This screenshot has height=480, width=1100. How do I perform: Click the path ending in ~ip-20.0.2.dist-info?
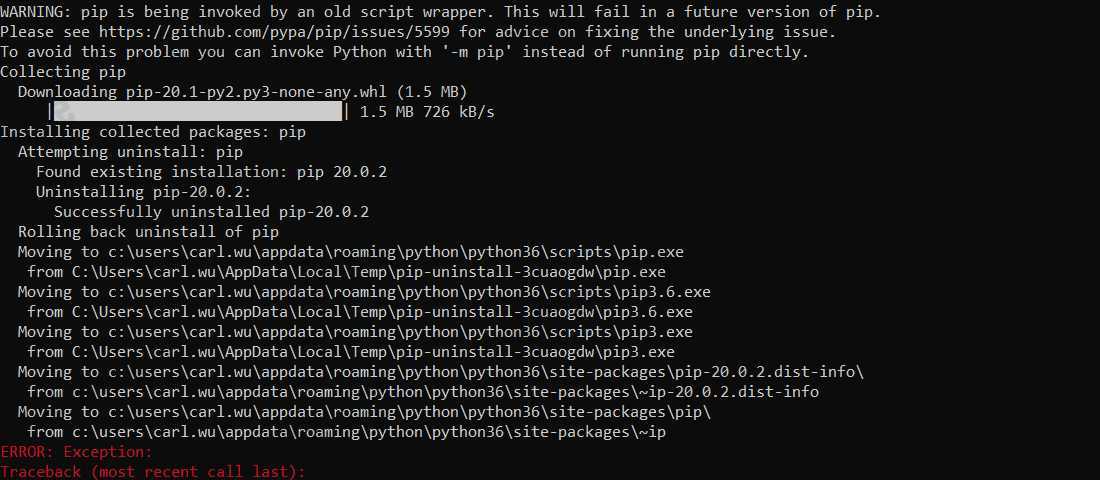pos(445,392)
